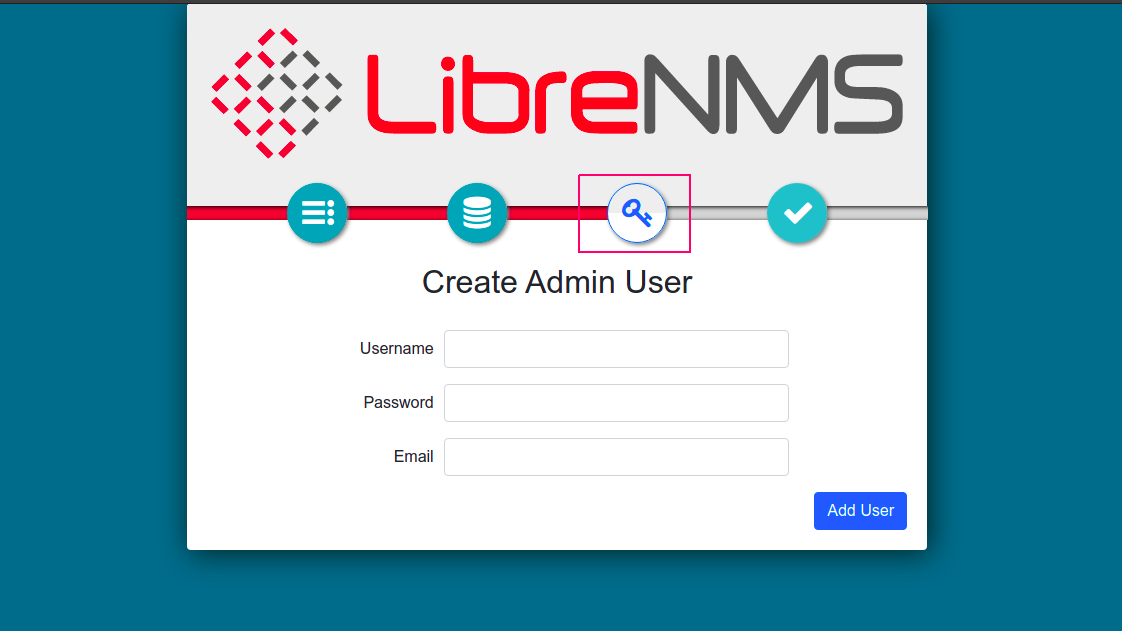The image size is (1122, 631).
Task: Click the Username input field
Action: [616, 349]
